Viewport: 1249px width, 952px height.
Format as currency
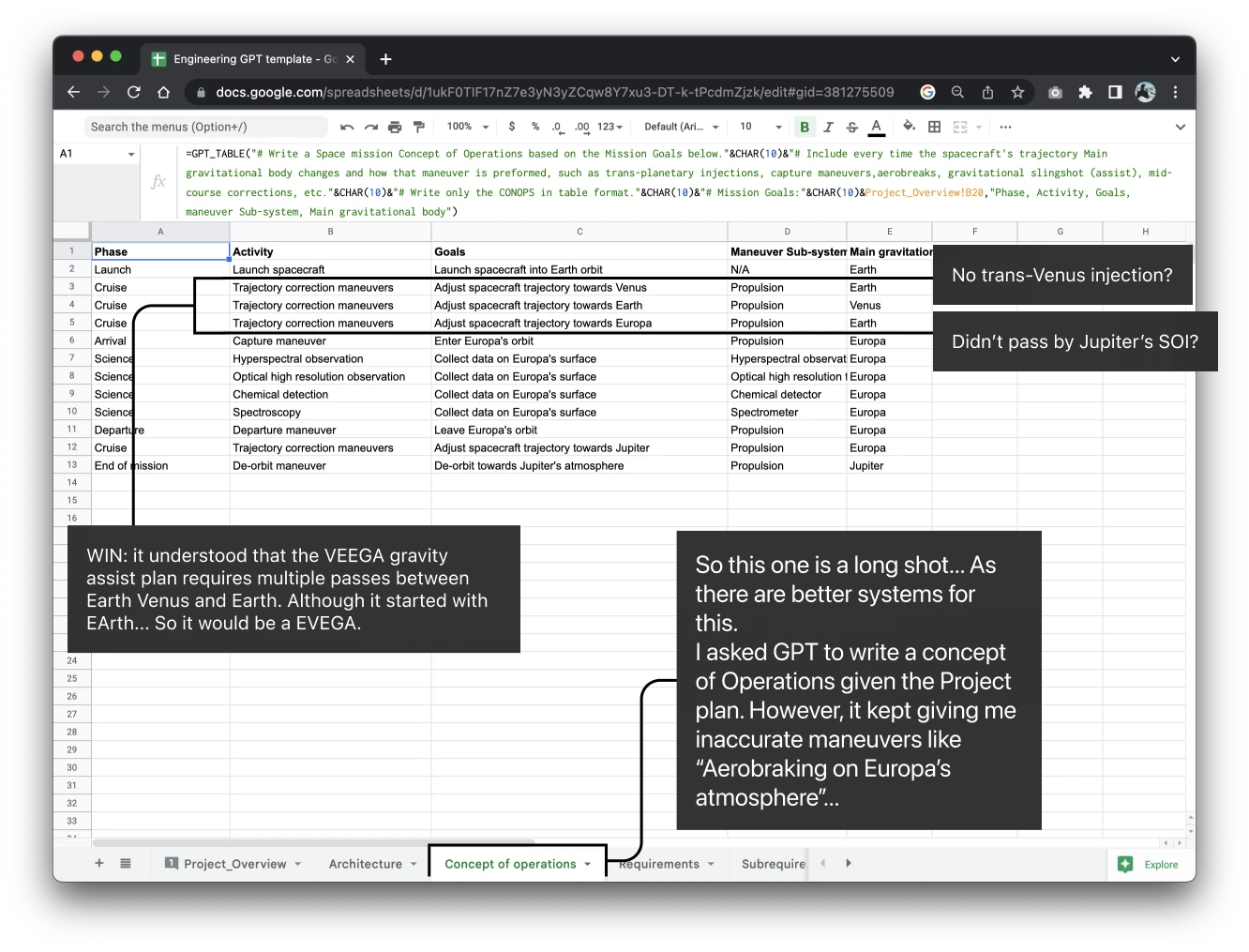click(x=512, y=127)
